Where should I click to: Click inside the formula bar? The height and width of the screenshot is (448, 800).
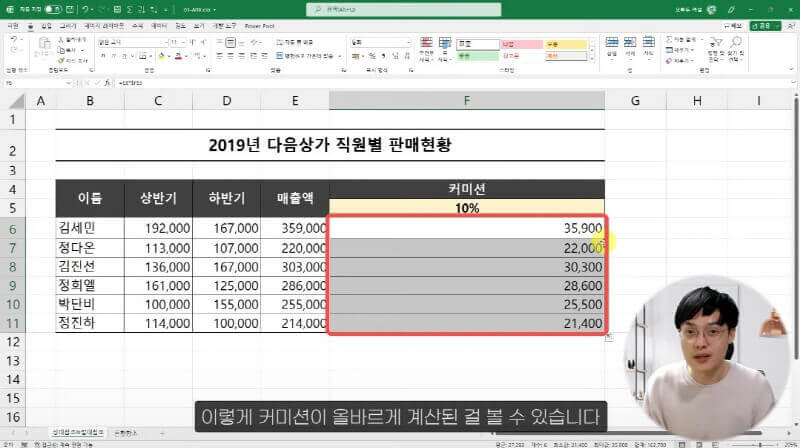(x=452, y=83)
